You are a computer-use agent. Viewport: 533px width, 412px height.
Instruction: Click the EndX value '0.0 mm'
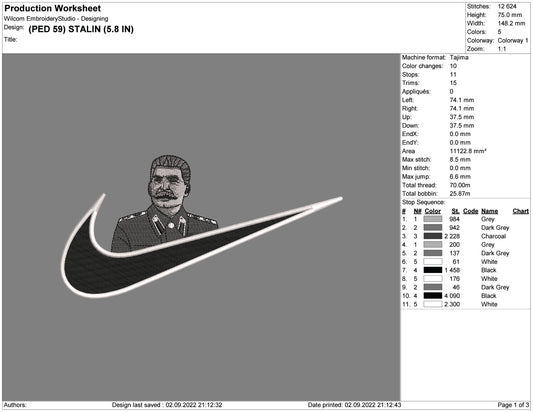[x=460, y=134]
